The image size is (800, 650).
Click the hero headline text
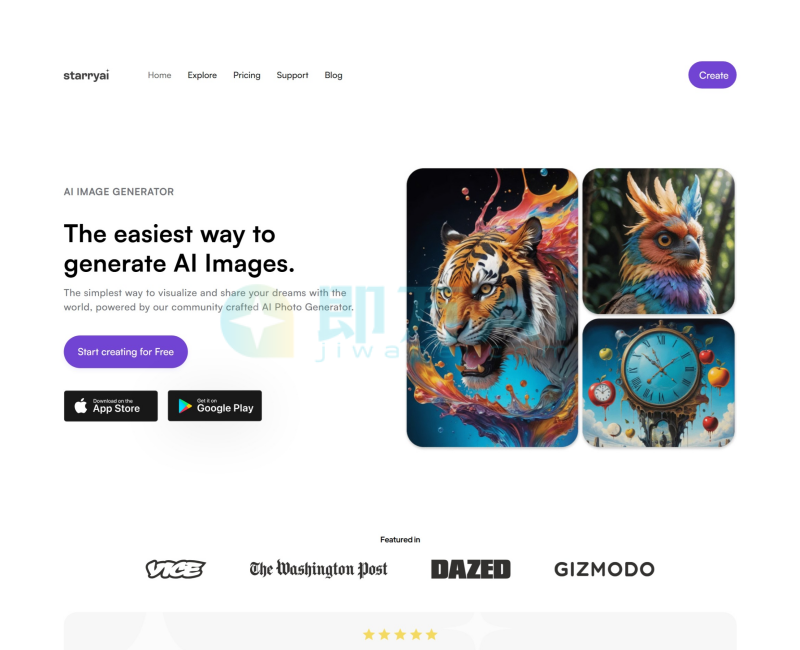point(179,249)
